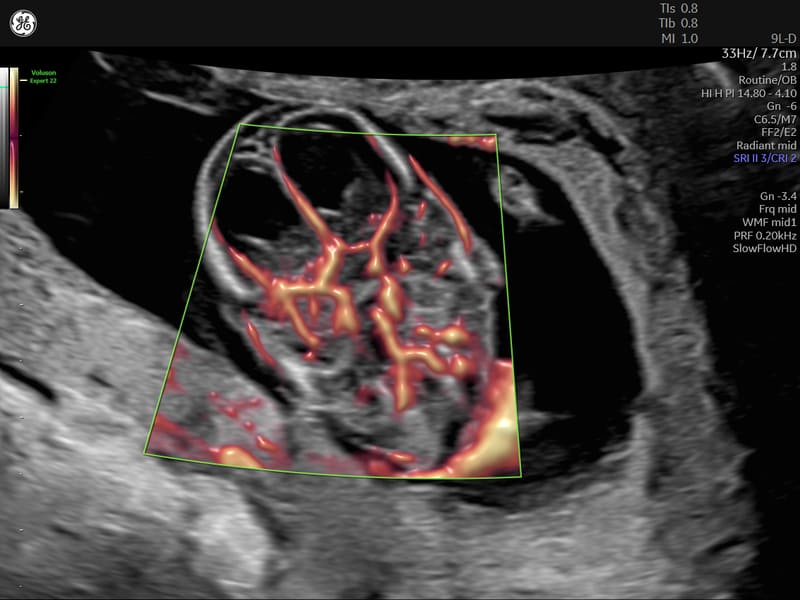Click the PRF 0.20kHz setting

762,235
